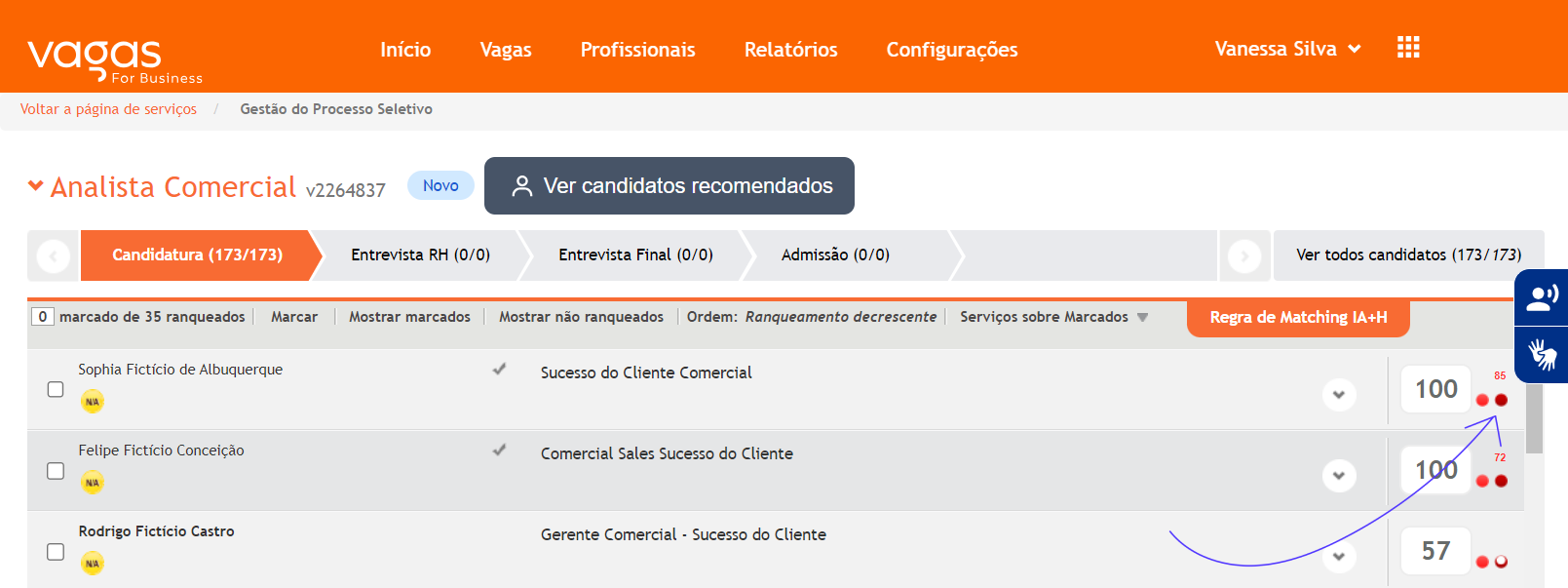Go to the next stages arrow
The height and width of the screenshot is (588, 1568).
point(1244,256)
